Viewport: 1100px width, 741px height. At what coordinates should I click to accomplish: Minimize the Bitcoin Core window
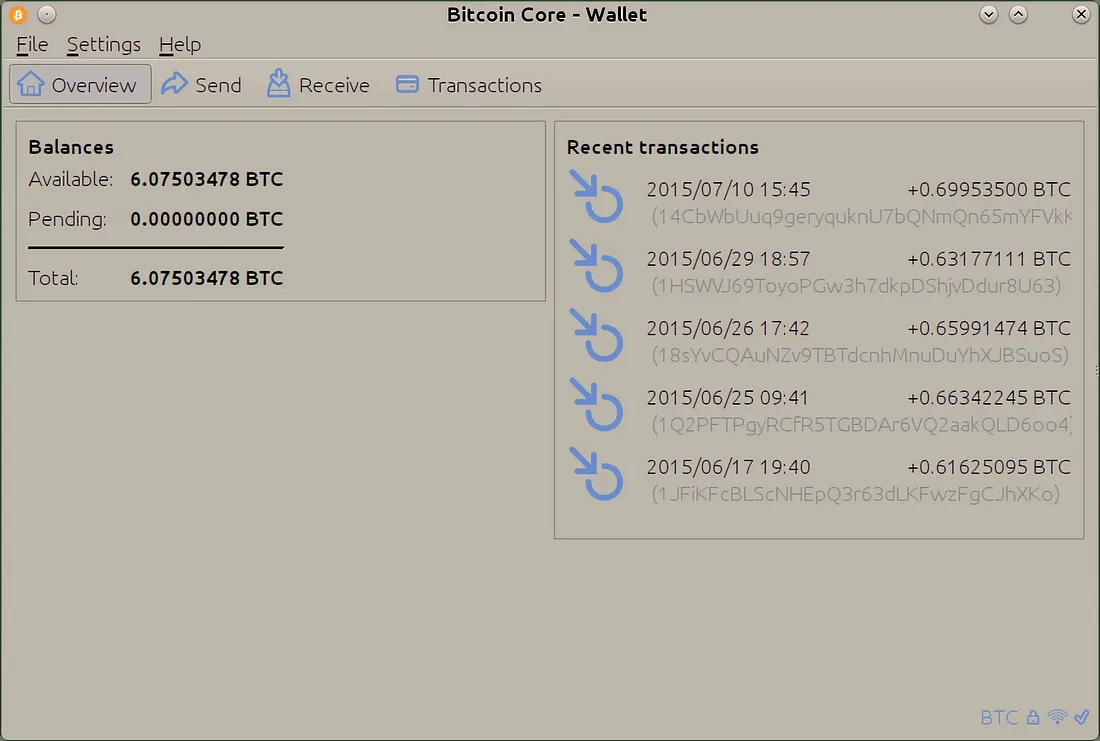pos(988,14)
